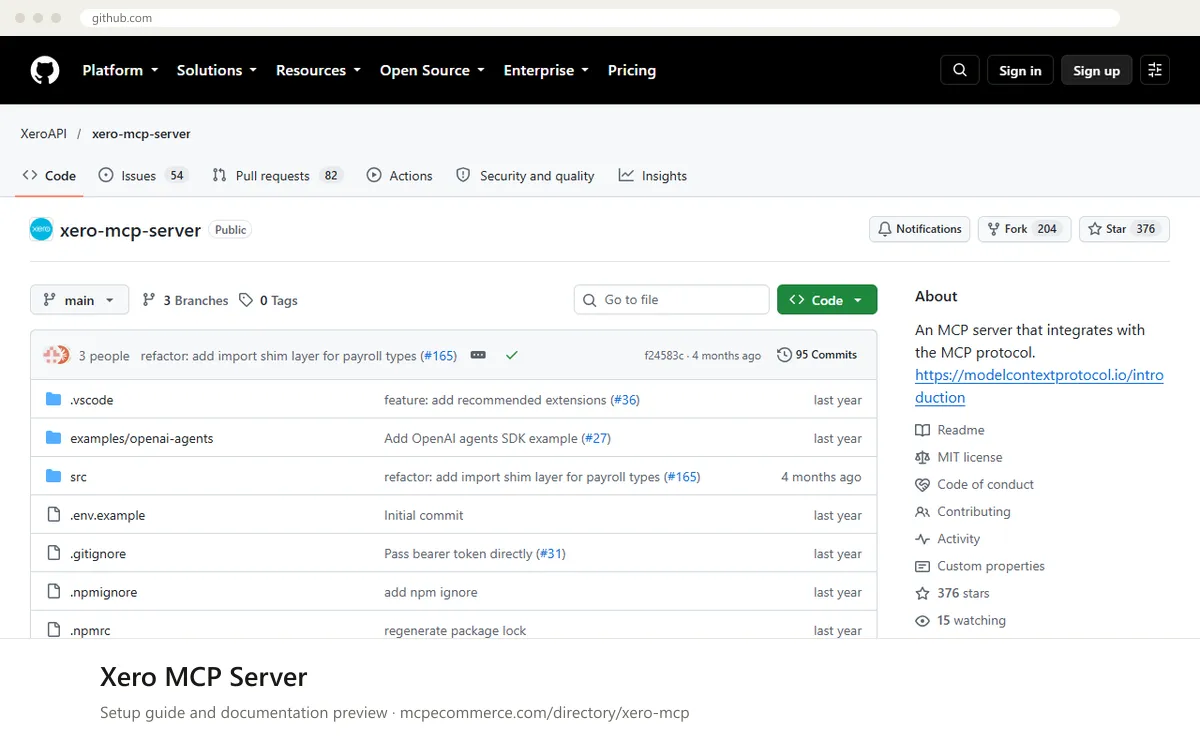Click the clock icon beside 95 Commits
This screenshot has height=750, width=1200.
pyautogui.click(x=785, y=355)
